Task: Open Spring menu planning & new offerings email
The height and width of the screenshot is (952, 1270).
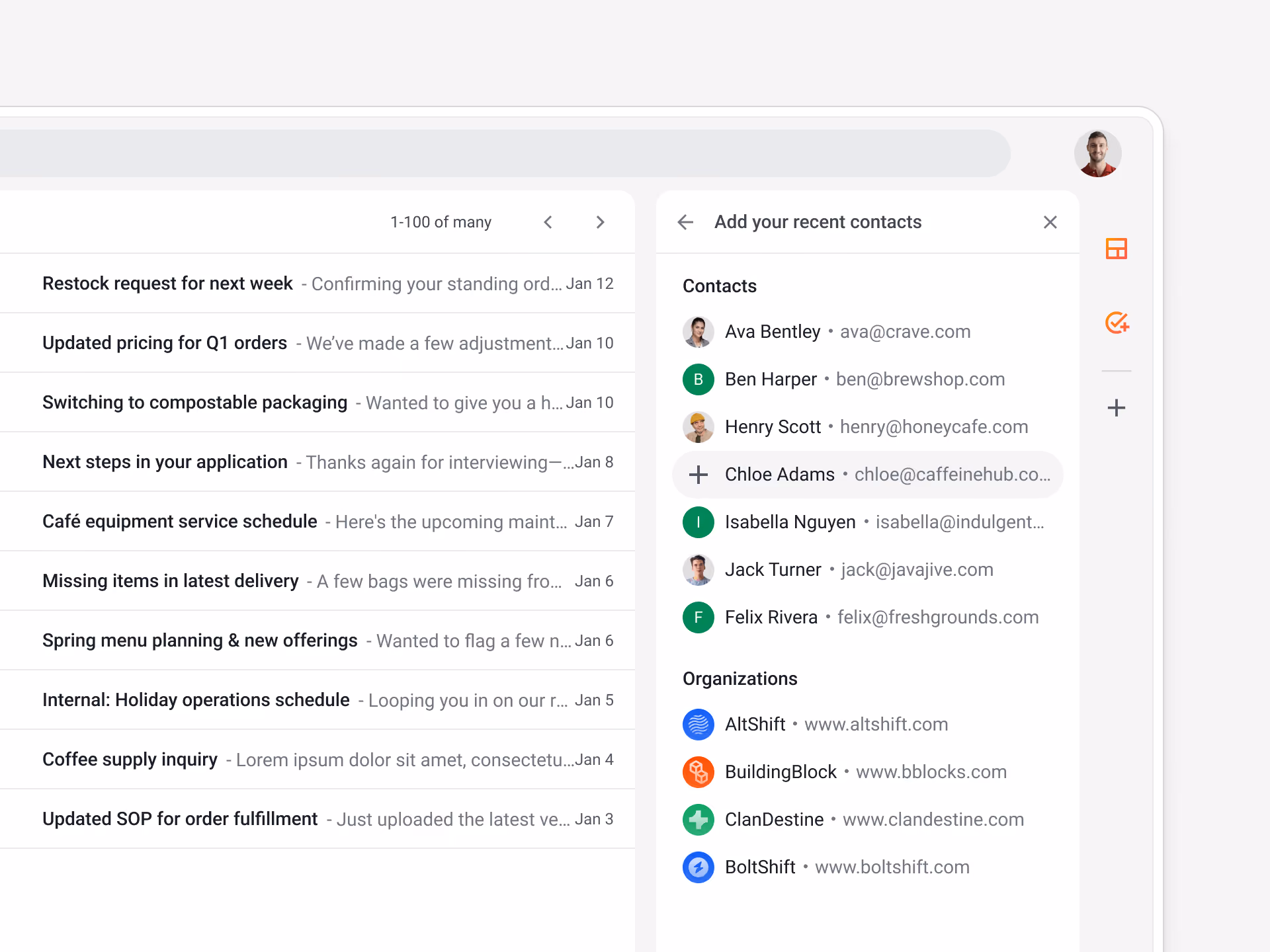Action: (317, 641)
